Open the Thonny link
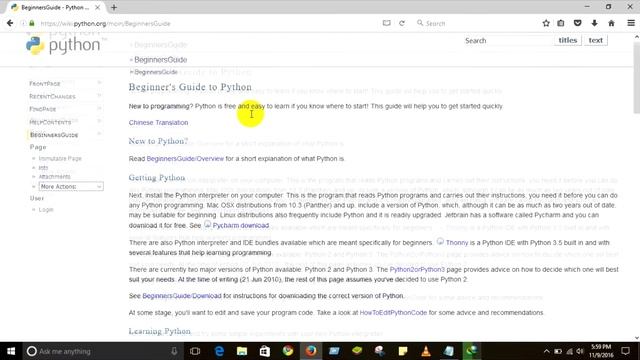This screenshot has width=640, height=360. tap(457, 243)
